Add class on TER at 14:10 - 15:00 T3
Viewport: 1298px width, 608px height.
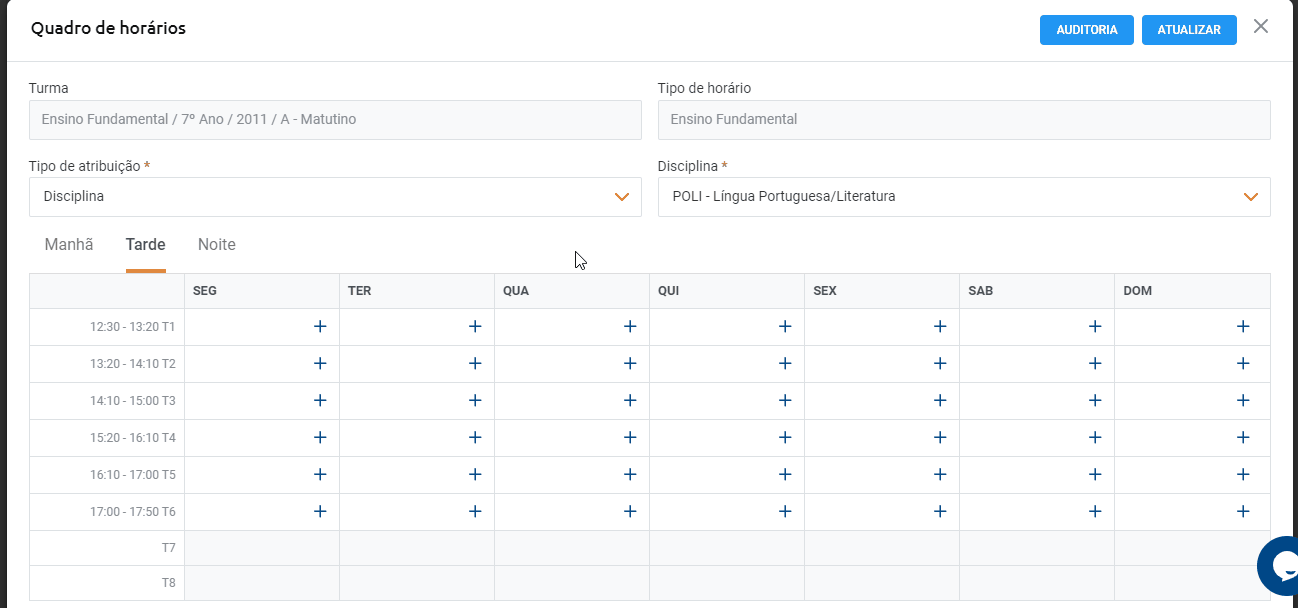pos(475,400)
